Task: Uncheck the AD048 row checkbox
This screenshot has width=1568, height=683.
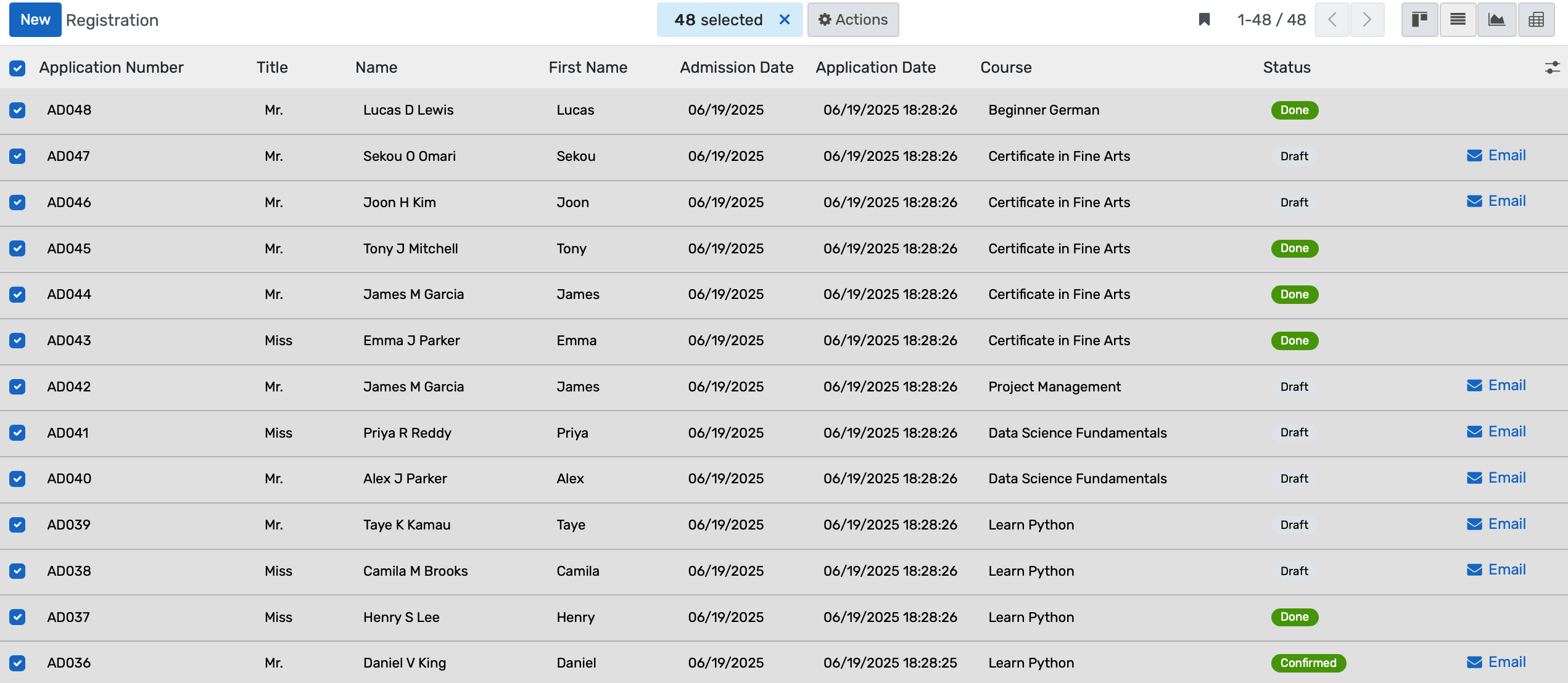Action: pos(17,110)
